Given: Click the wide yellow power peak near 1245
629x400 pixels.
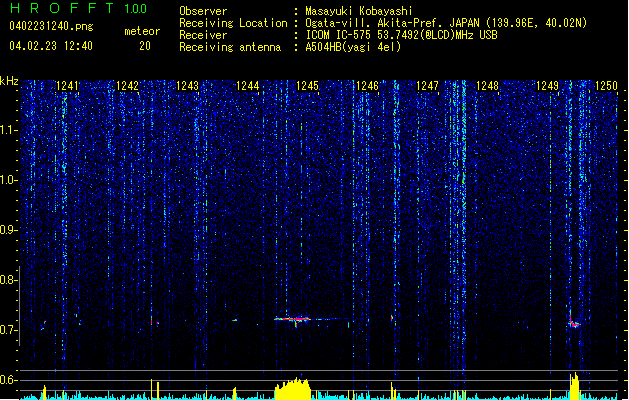Looking at the screenshot, I should click(293, 388).
